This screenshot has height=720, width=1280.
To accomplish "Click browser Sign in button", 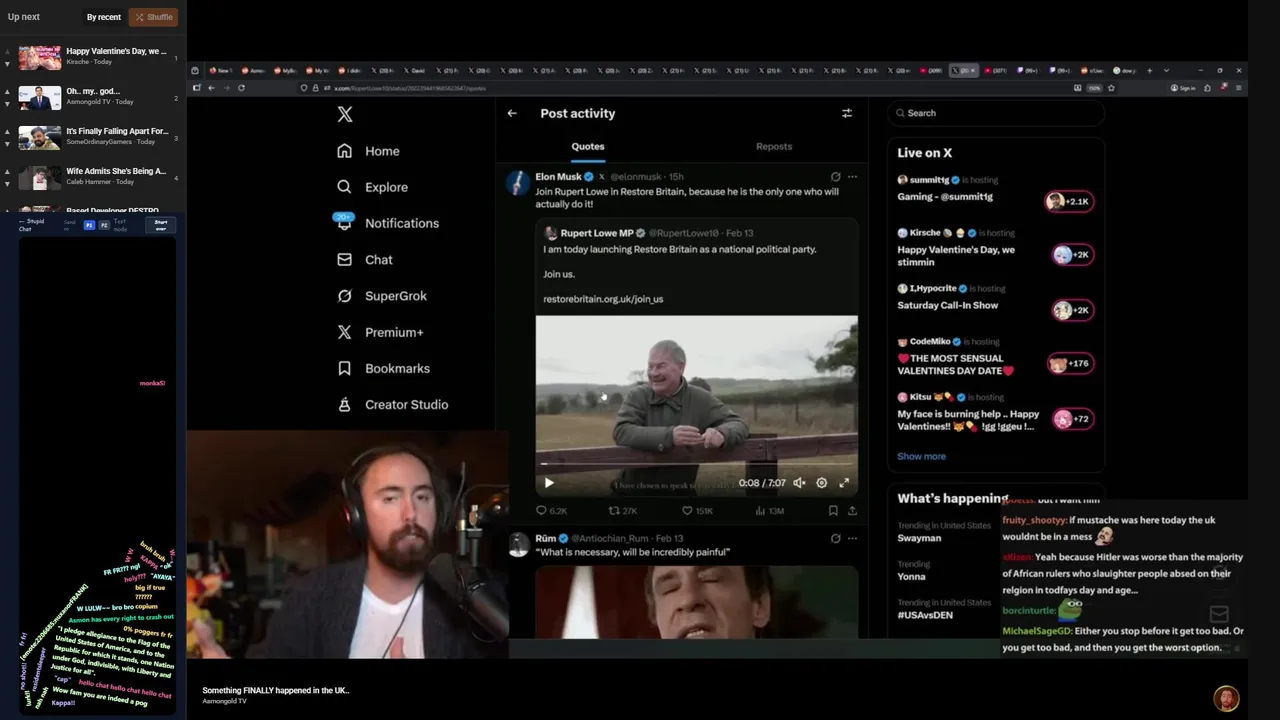I will (x=1182, y=88).
